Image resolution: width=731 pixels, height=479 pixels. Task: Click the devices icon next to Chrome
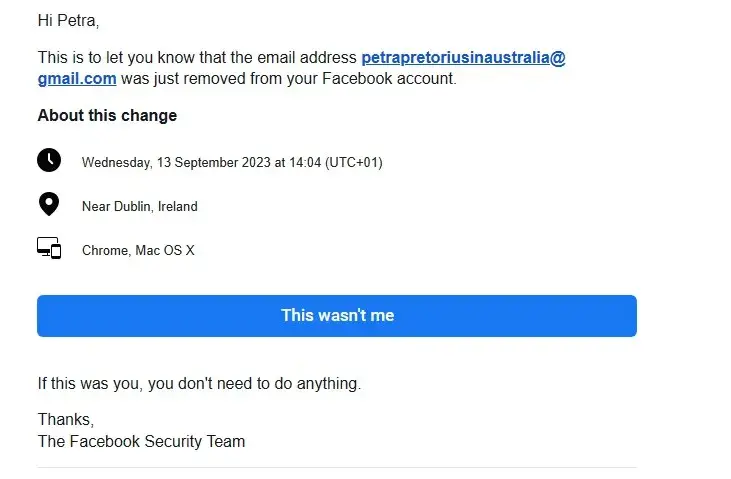pyautogui.click(x=49, y=249)
